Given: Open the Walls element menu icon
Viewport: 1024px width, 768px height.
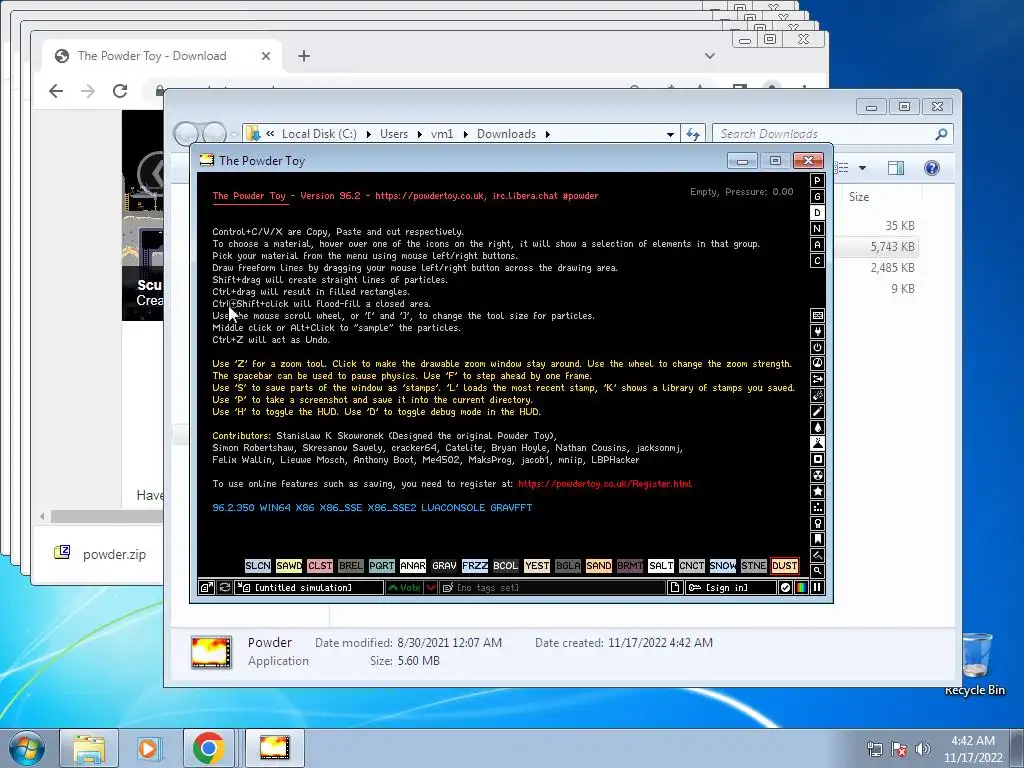Looking at the screenshot, I should click(x=817, y=315).
